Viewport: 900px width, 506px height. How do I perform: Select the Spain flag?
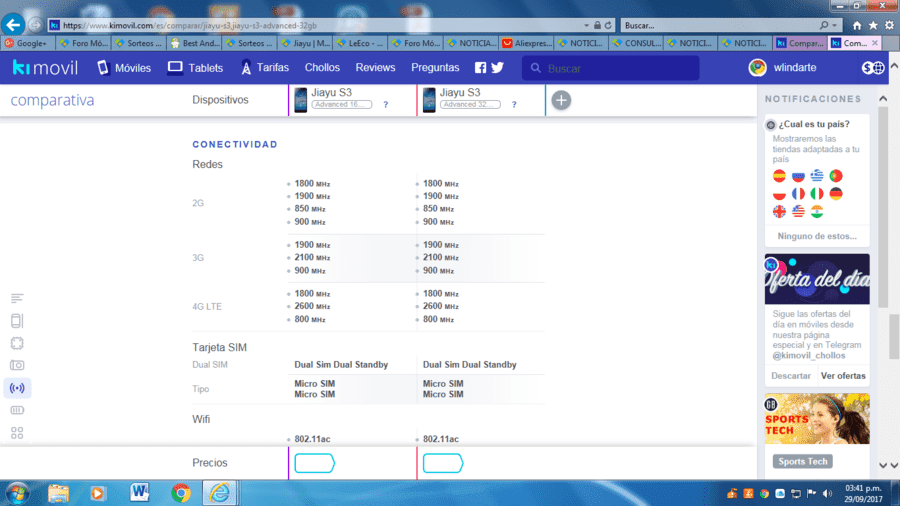click(x=779, y=176)
